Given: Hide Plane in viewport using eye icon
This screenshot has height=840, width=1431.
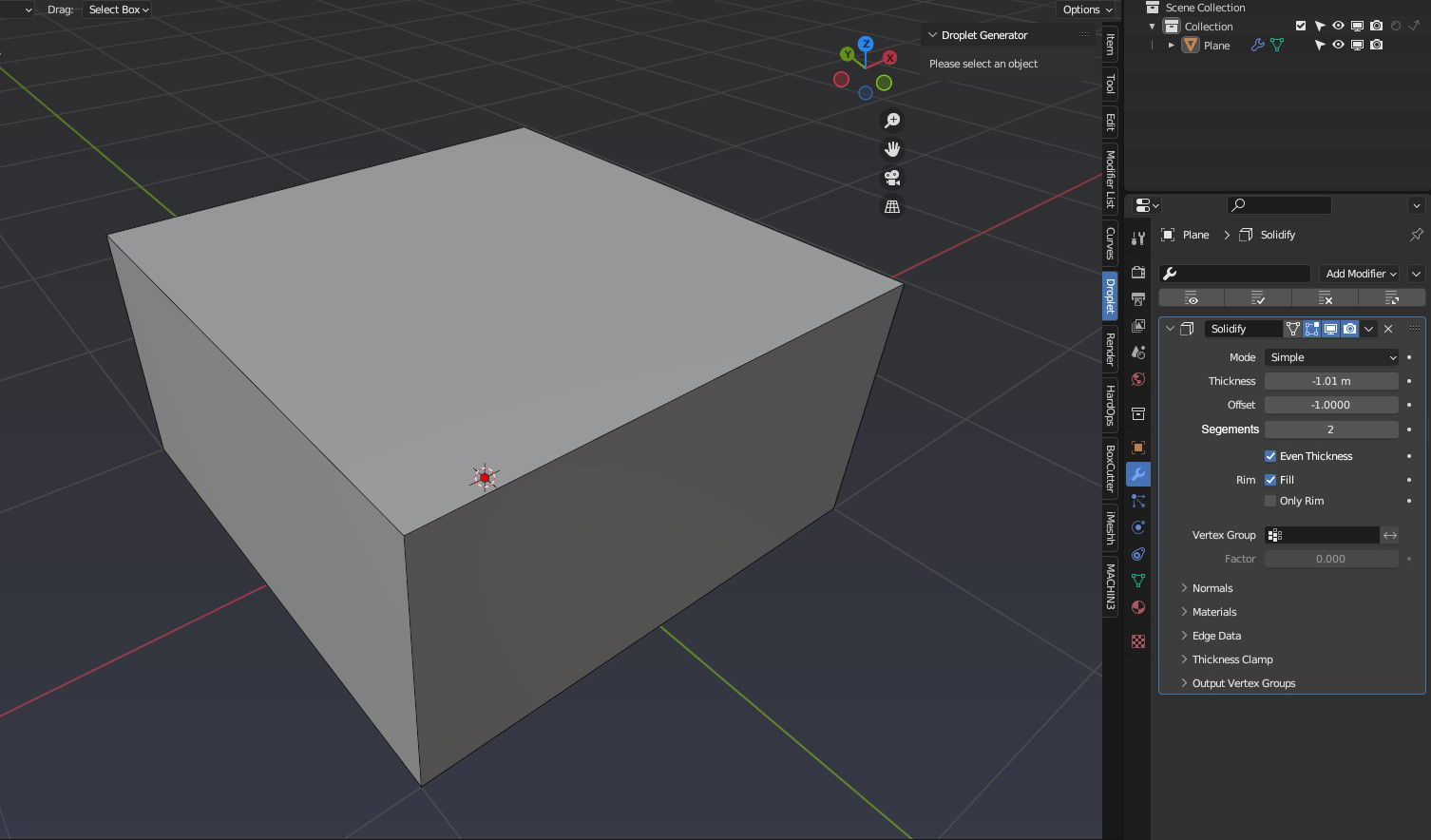Looking at the screenshot, I should [x=1338, y=45].
